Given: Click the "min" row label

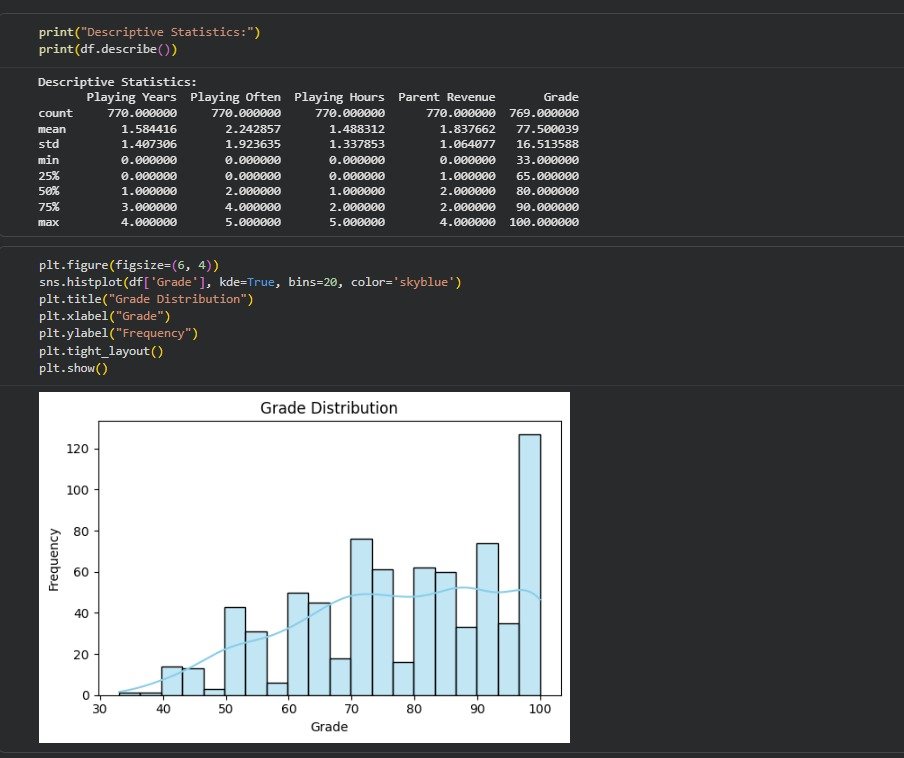Looking at the screenshot, I should 48,160.
